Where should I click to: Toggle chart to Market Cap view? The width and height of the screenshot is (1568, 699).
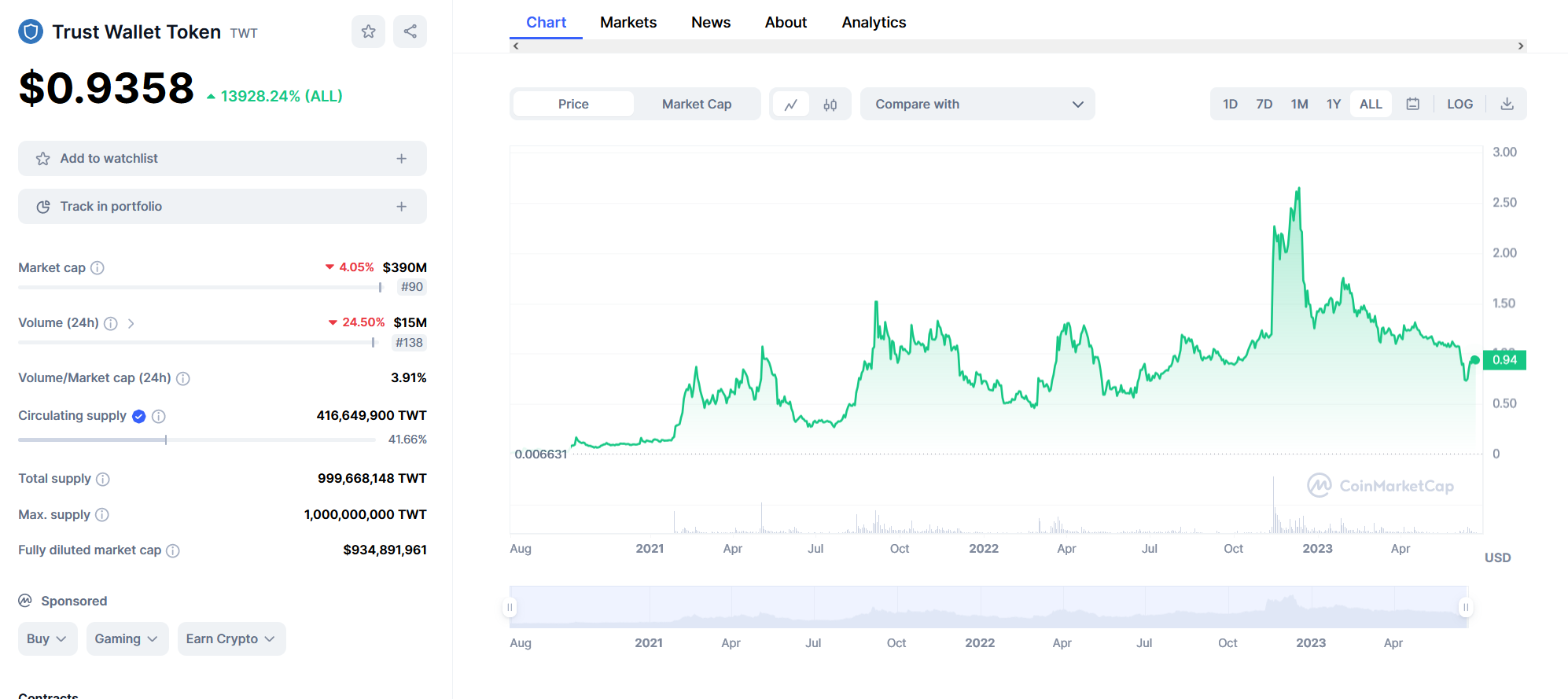(697, 104)
